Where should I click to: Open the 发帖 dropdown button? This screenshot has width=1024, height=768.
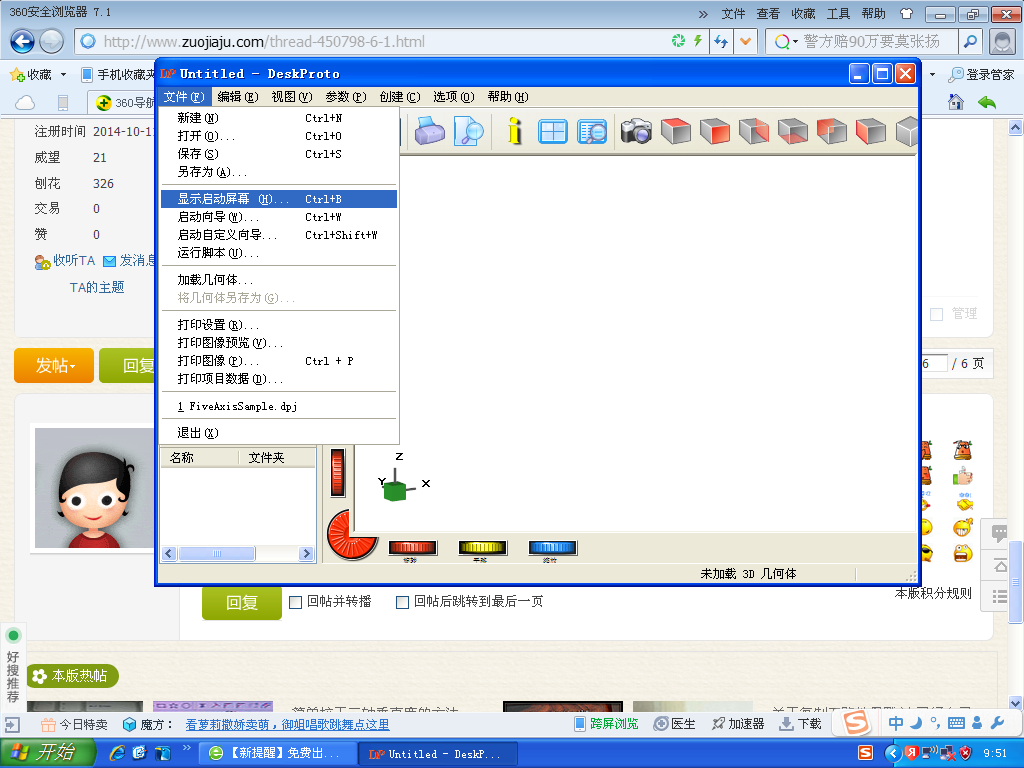(54, 366)
